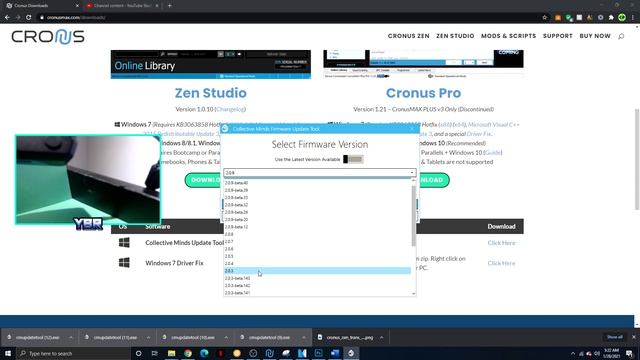The height and width of the screenshot is (360, 640).
Task: Click the Windows taskbar search box
Action: click(73, 353)
